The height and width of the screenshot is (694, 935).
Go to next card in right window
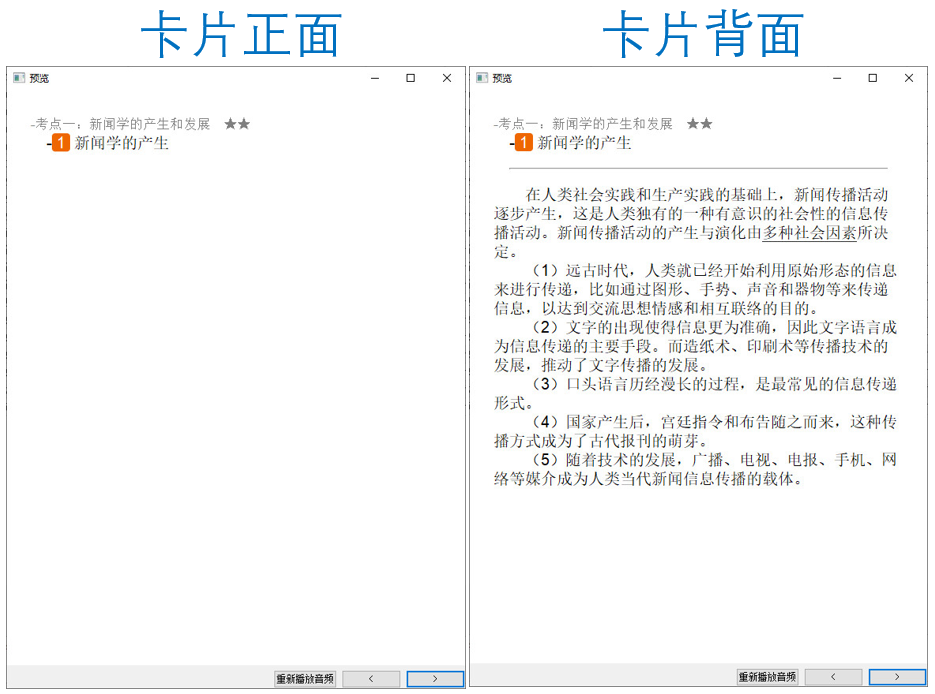(x=897, y=677)
